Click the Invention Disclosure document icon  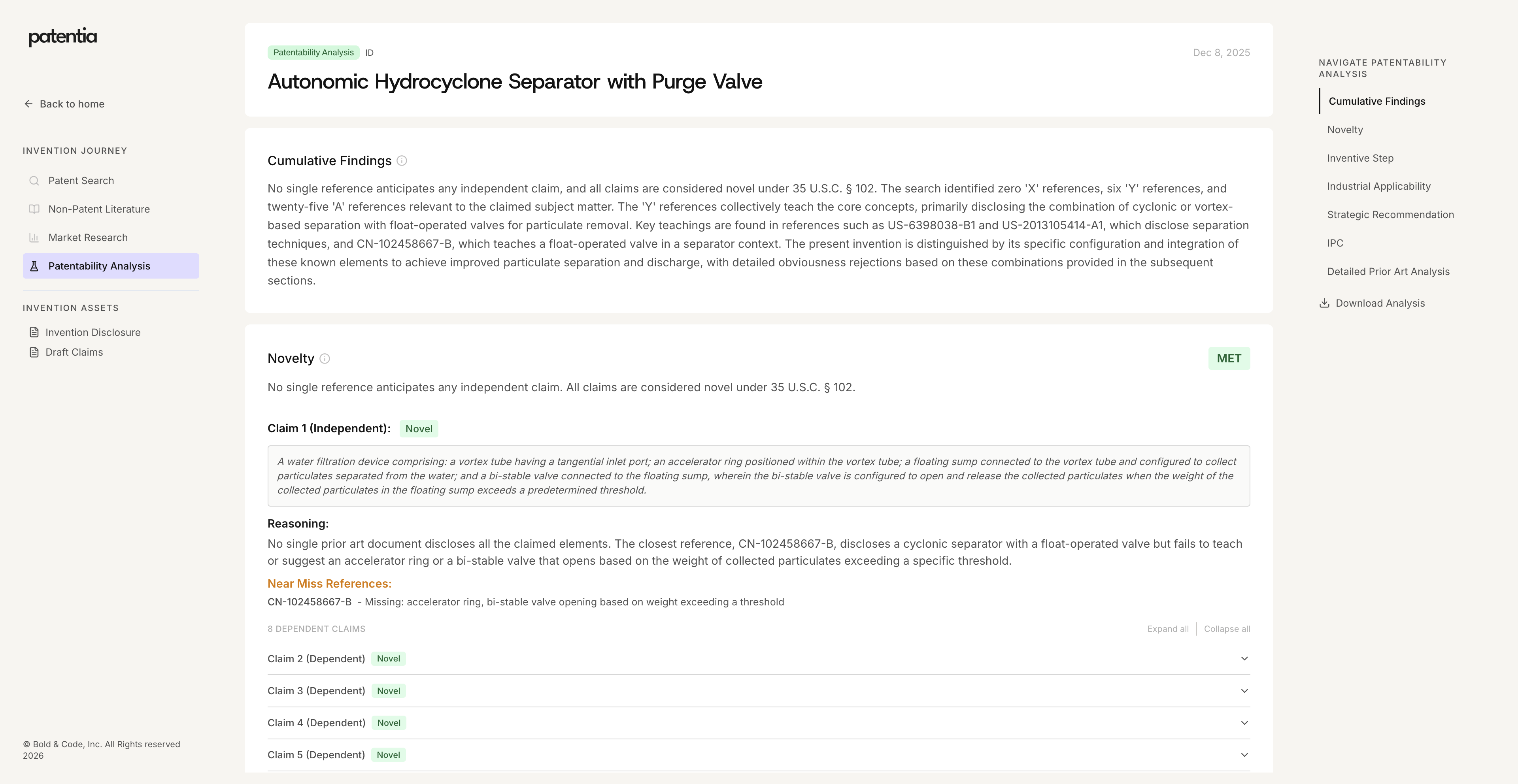pyautogui.click(x=34, y=333)
